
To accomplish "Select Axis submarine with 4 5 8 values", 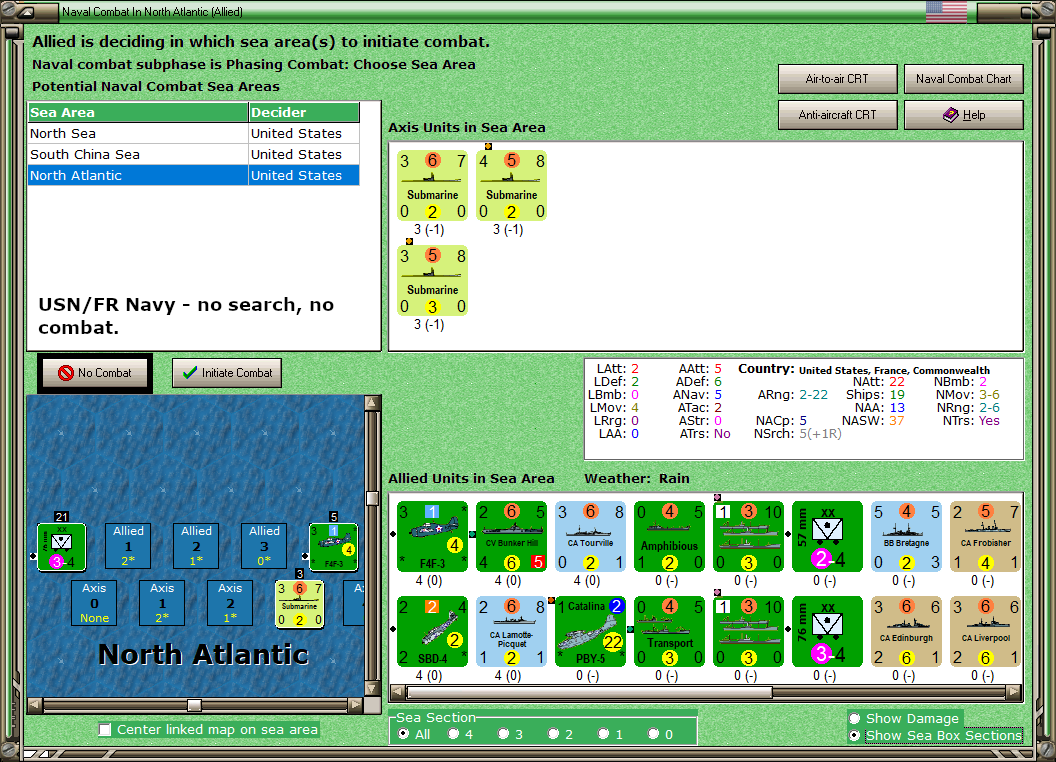I will tap(511, 185).
